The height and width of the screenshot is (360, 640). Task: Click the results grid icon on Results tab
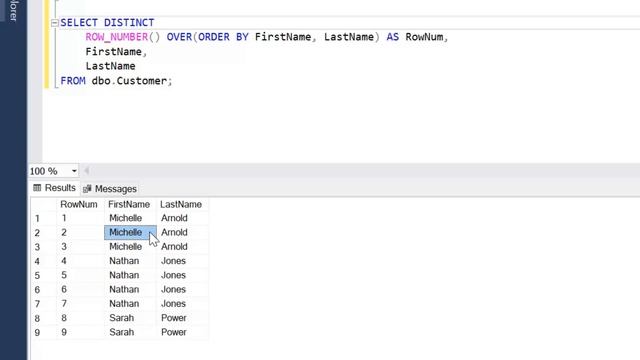pyautogui.click(x=37, y=188)
